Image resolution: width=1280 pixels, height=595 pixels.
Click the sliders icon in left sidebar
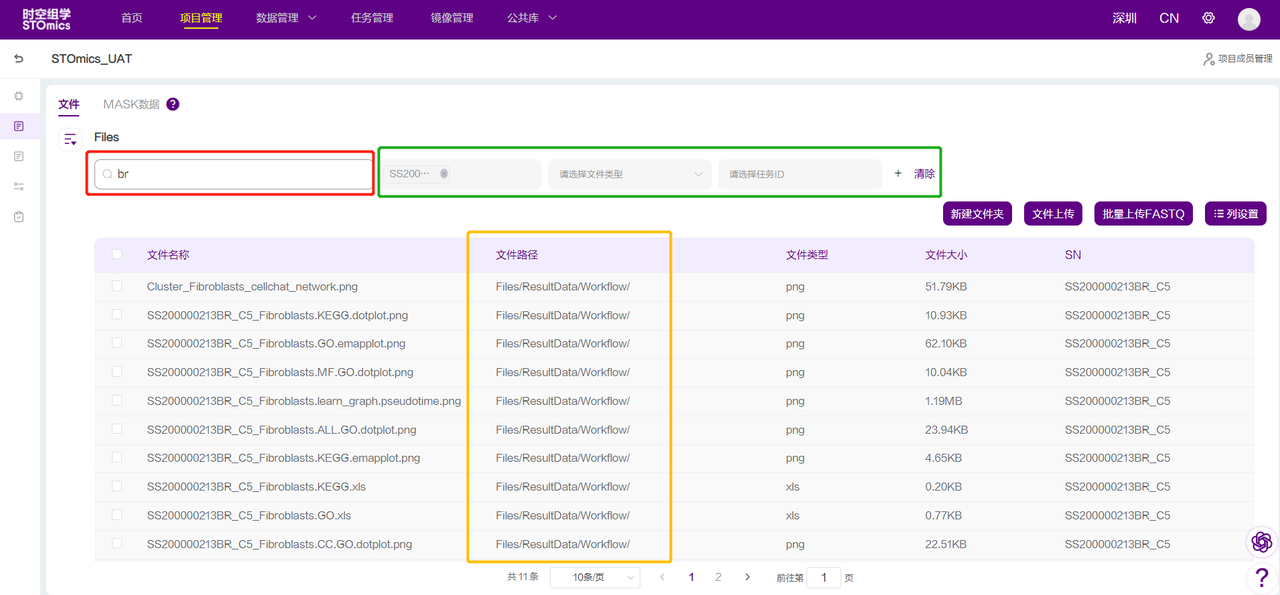(19, 187)
